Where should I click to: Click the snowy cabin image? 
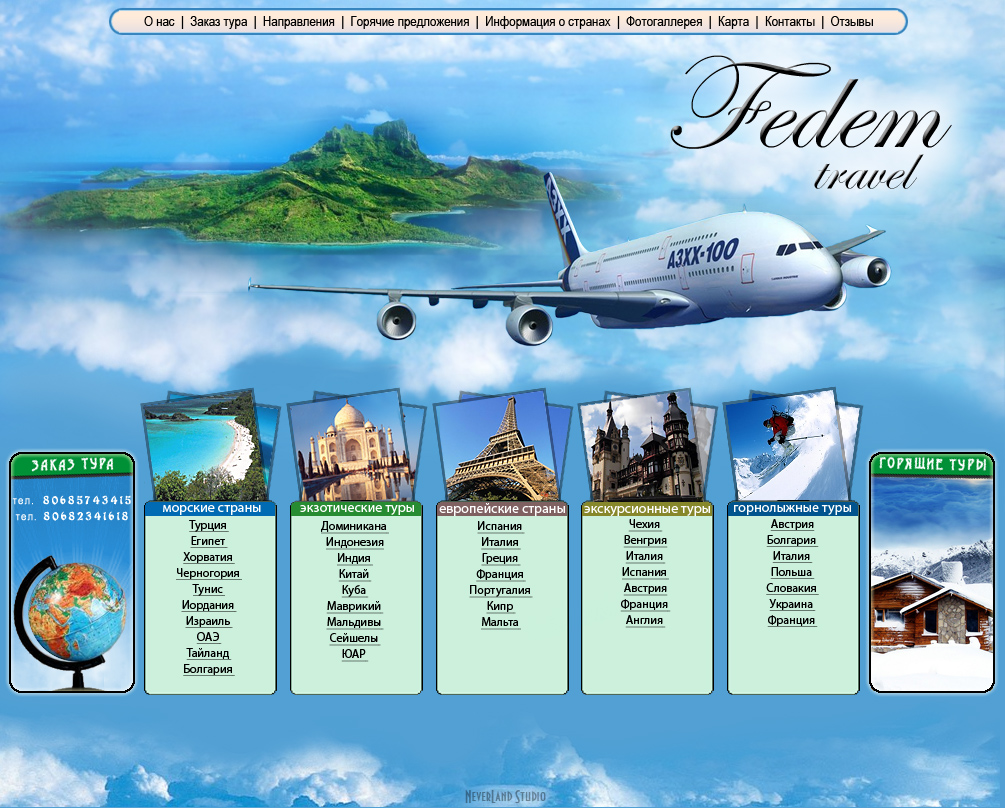pyautogui.click(x=932, y=585)
